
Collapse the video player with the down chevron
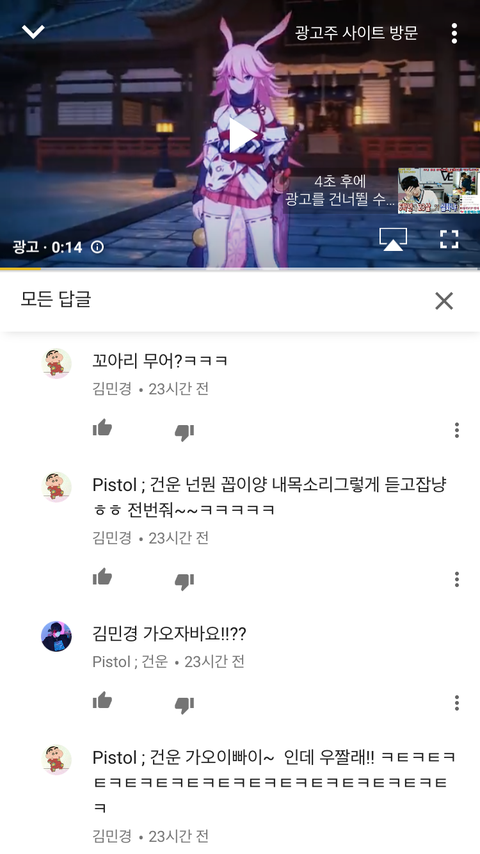[33, 32]
